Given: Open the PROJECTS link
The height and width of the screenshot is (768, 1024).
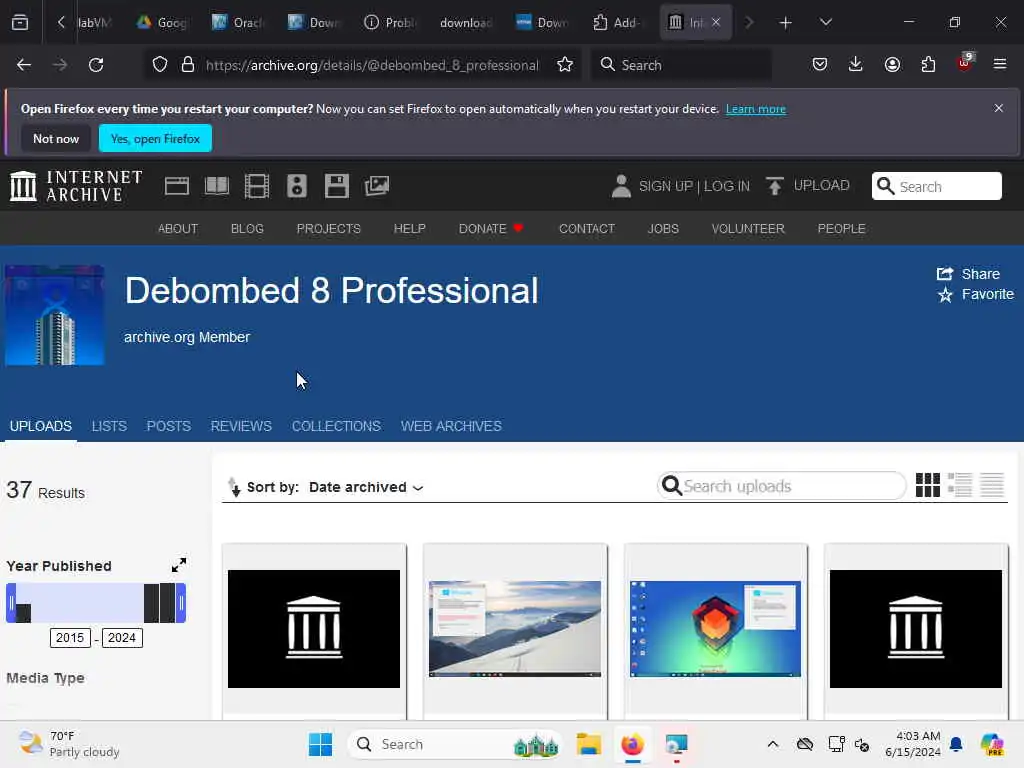Looking at the screenshot, I should tap(328, 229).
